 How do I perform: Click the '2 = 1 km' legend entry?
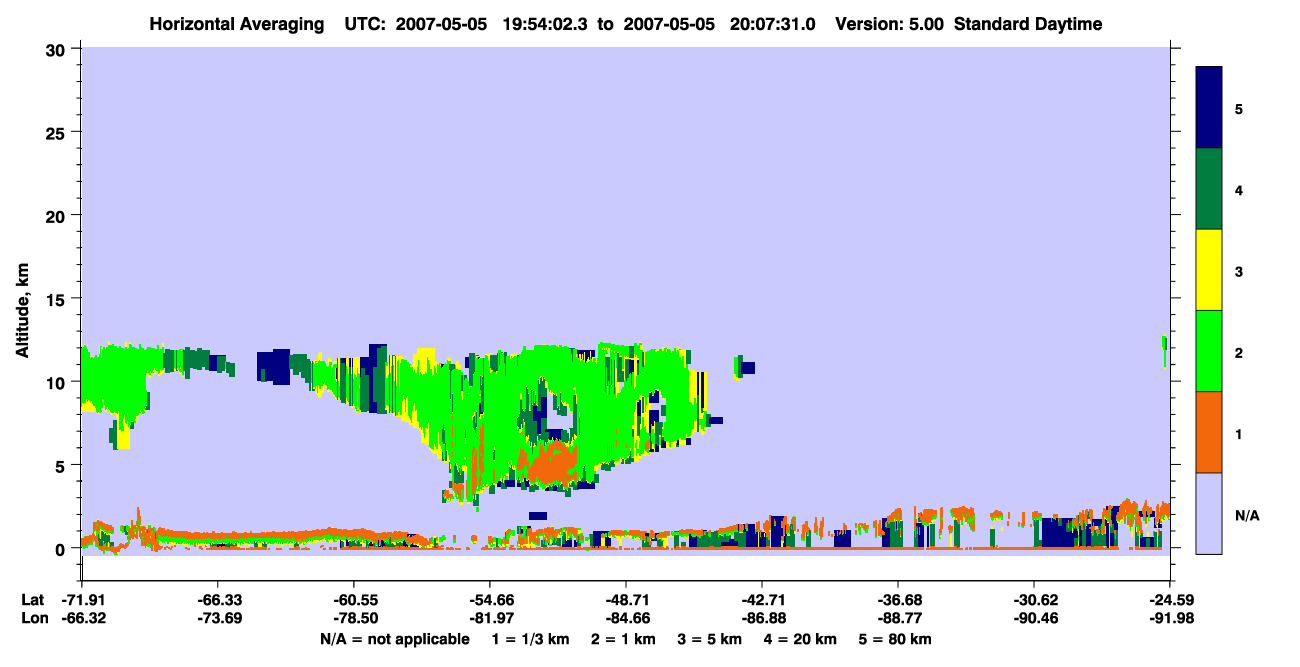click(623, 639)
